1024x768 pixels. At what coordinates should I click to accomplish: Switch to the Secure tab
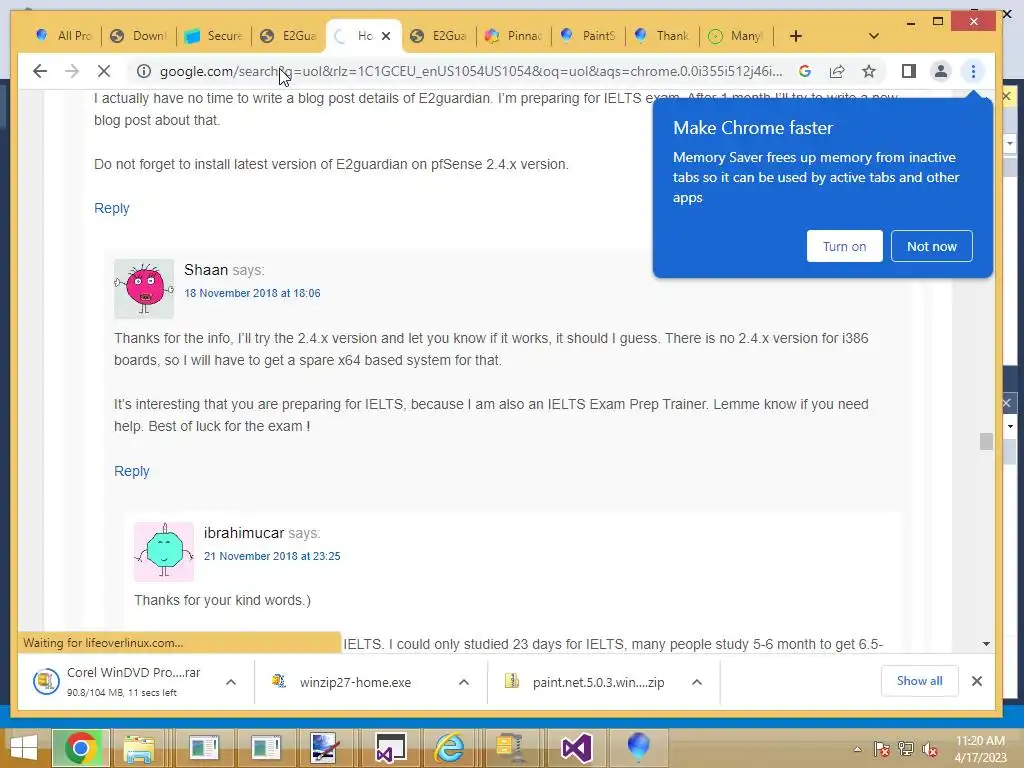(x=214, y=36)
